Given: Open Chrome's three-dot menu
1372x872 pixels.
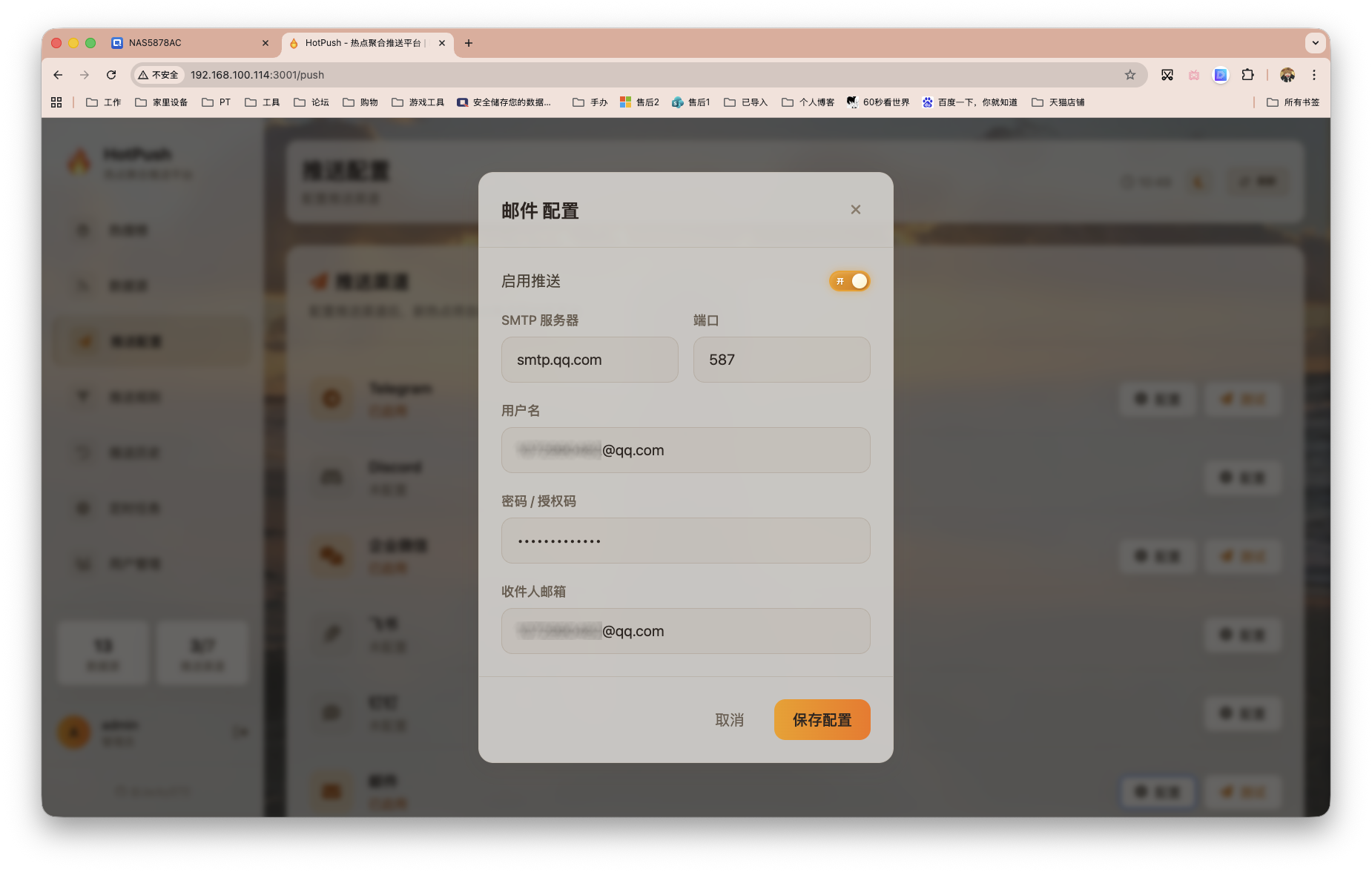Looking at the screenshot, I should (x=1314, y=75).
